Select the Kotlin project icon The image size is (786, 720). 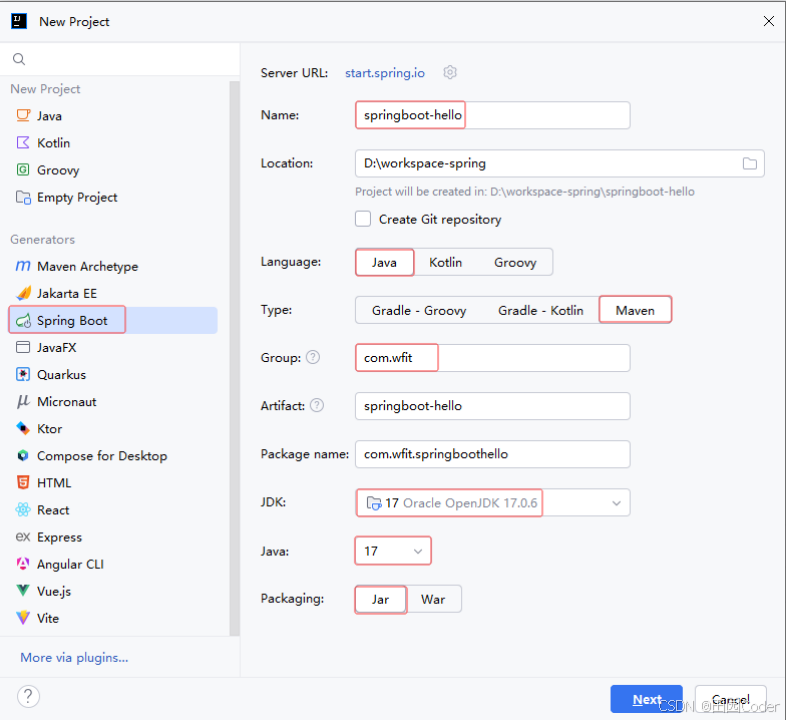23,142
